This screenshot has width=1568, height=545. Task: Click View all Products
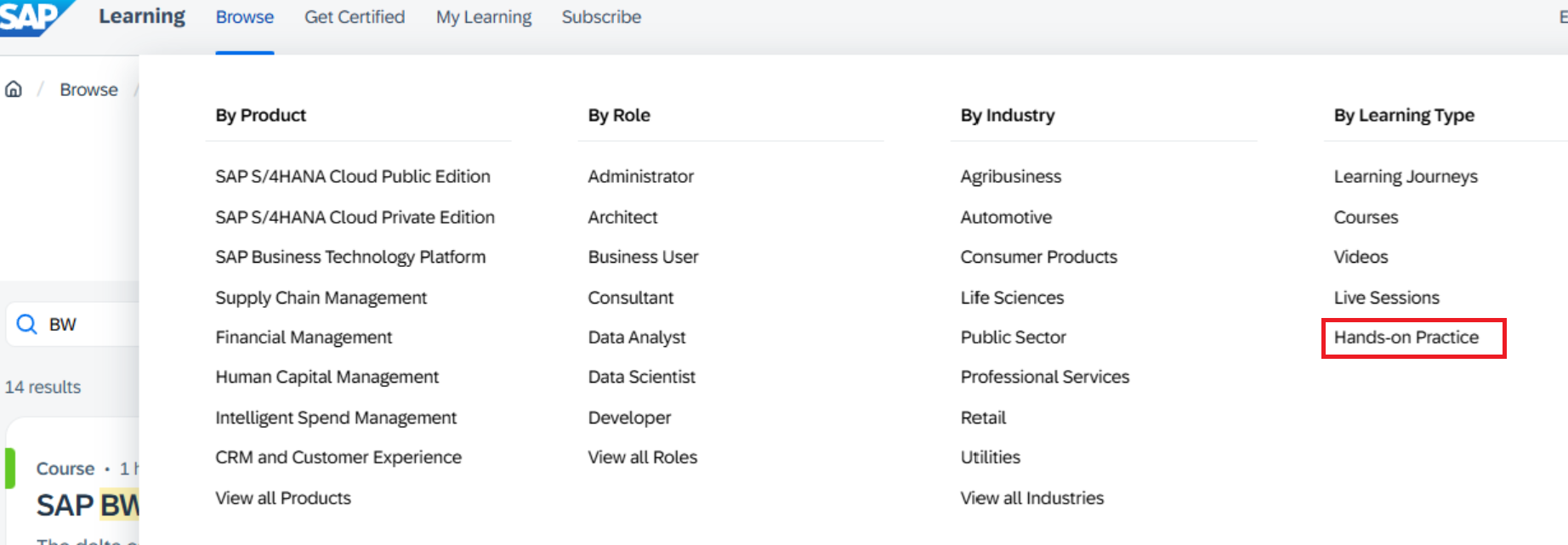coord(283,498)
